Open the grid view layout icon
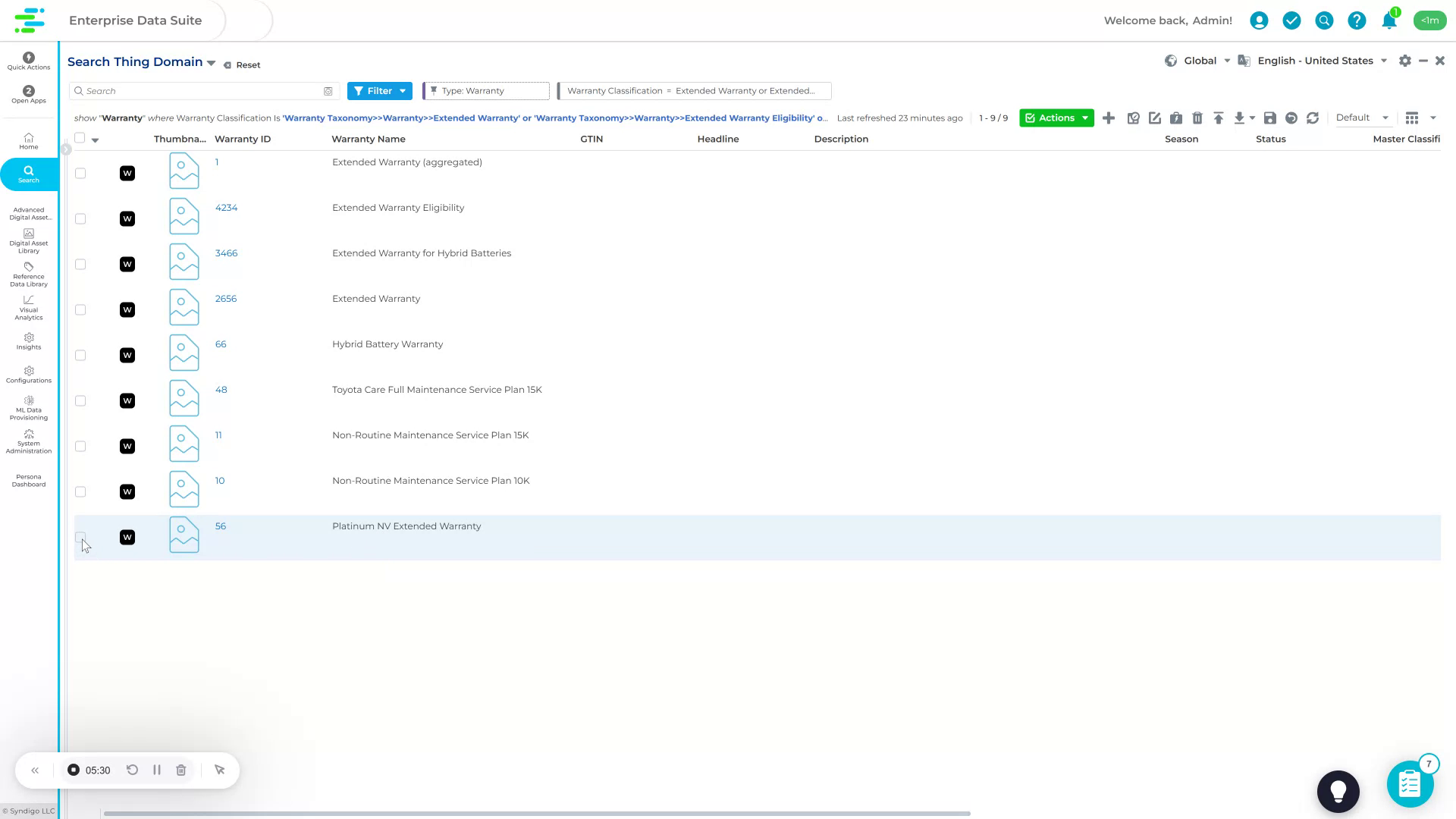Viewport: 1456px width, 819px height. [x=1411, y=118]
